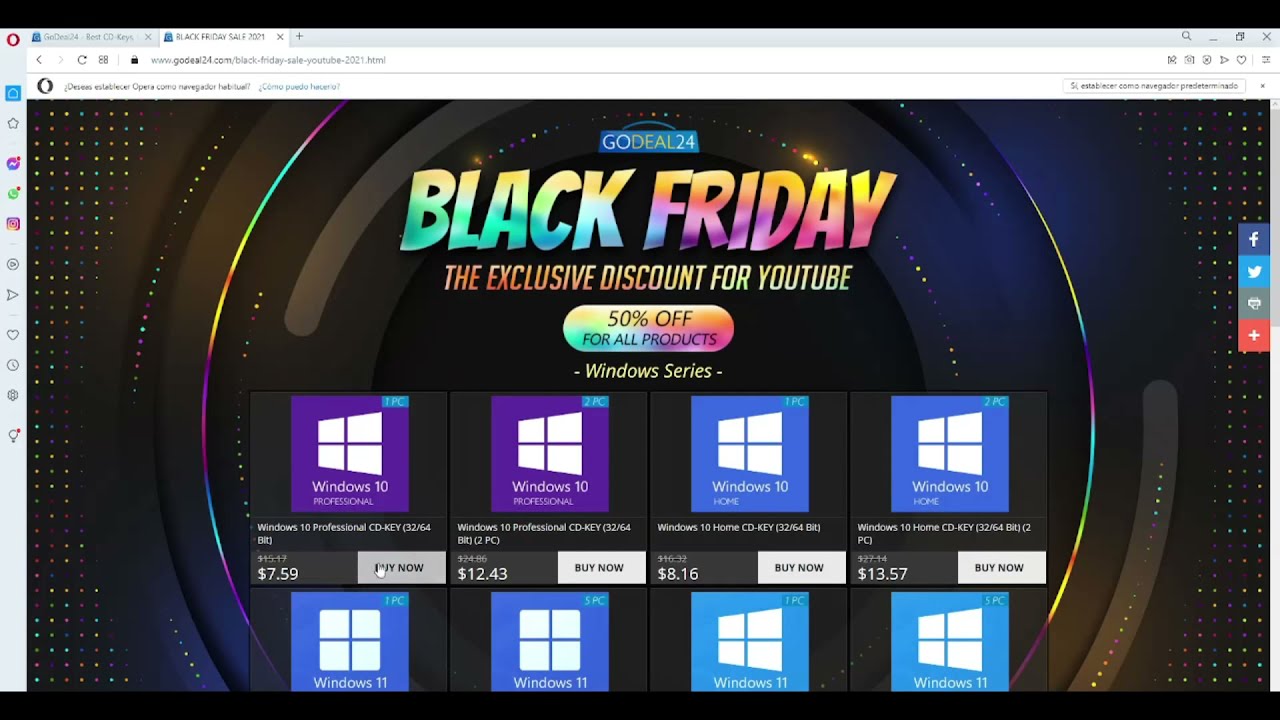Image resolution: width=1280 pixels, height=720 pixels.
Task: Open Settings gear in sidebar
Action: tap(13, 395)
